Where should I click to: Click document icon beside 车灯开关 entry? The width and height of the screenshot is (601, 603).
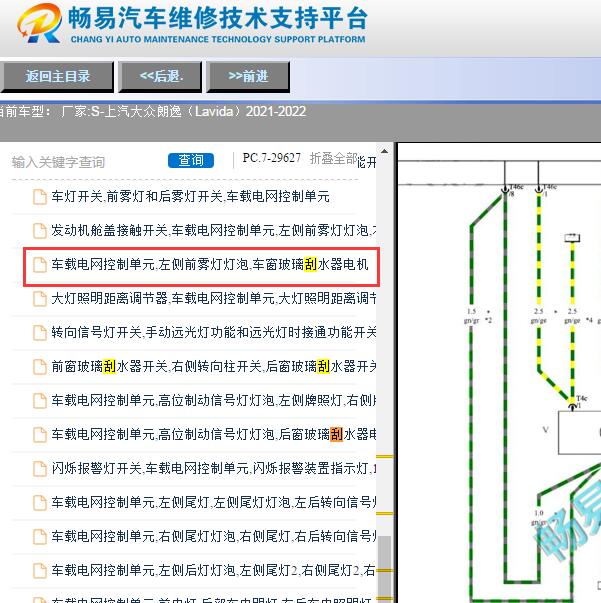[40, 197]
